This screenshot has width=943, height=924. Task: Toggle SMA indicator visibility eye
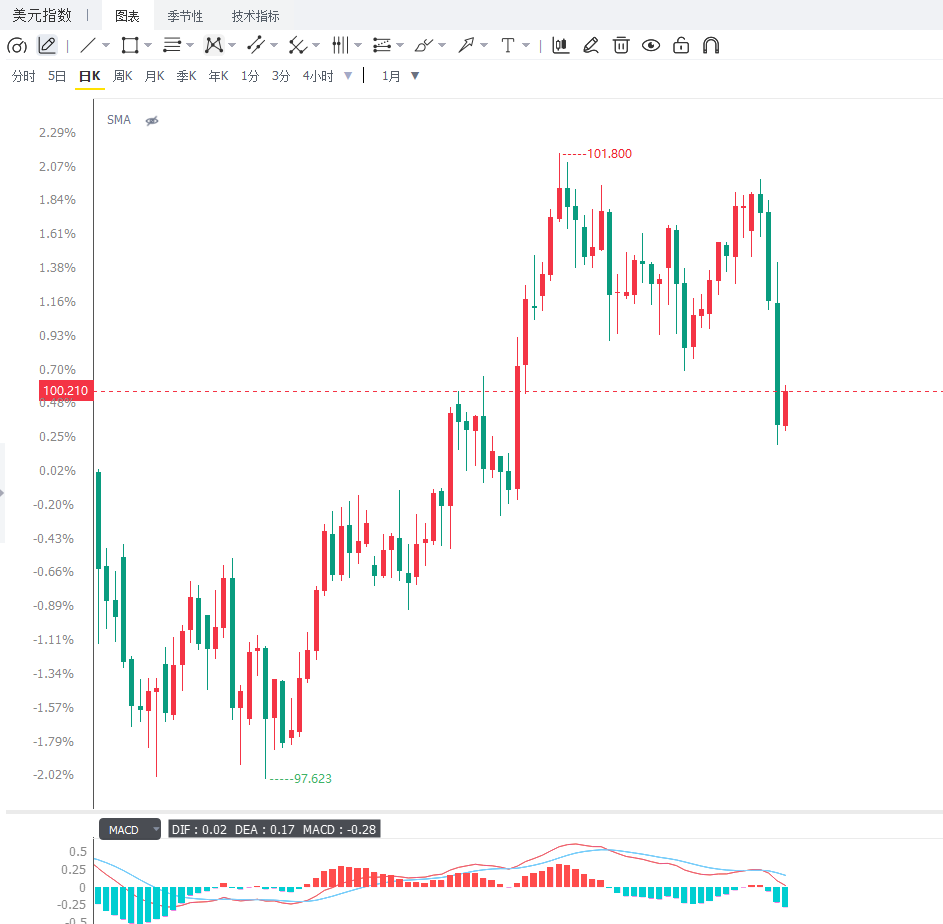(152, 121)
